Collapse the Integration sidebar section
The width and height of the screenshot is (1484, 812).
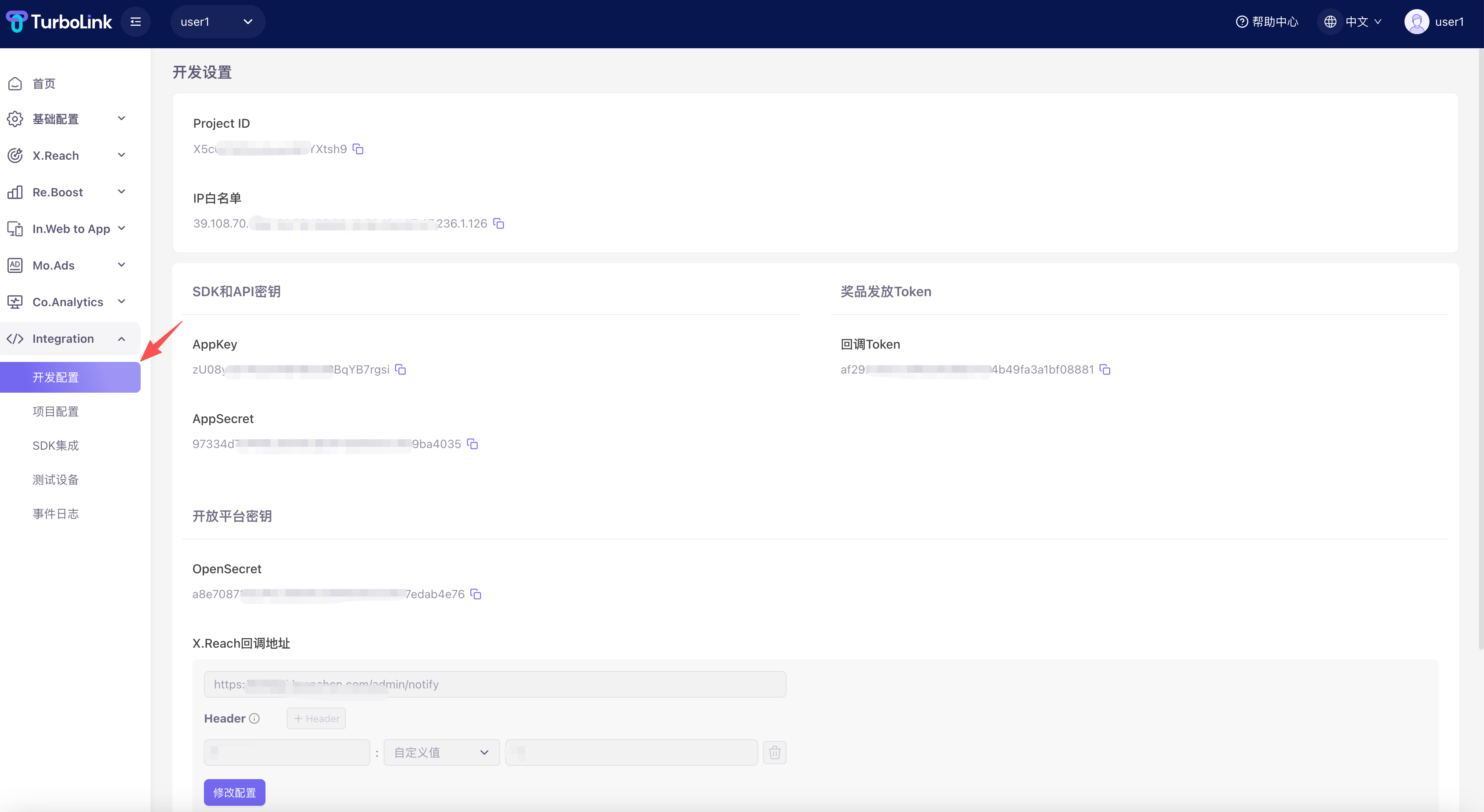coord(69,339)
